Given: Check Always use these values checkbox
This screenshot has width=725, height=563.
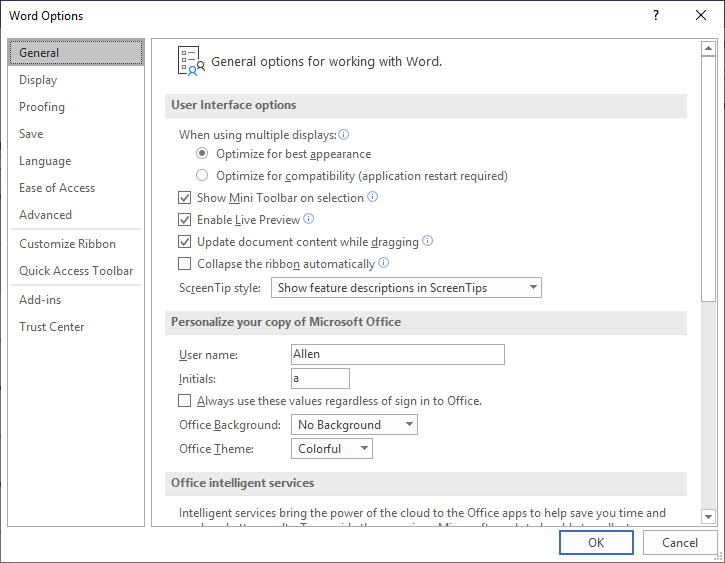Looking at the screenshot, I should (184, 400).
